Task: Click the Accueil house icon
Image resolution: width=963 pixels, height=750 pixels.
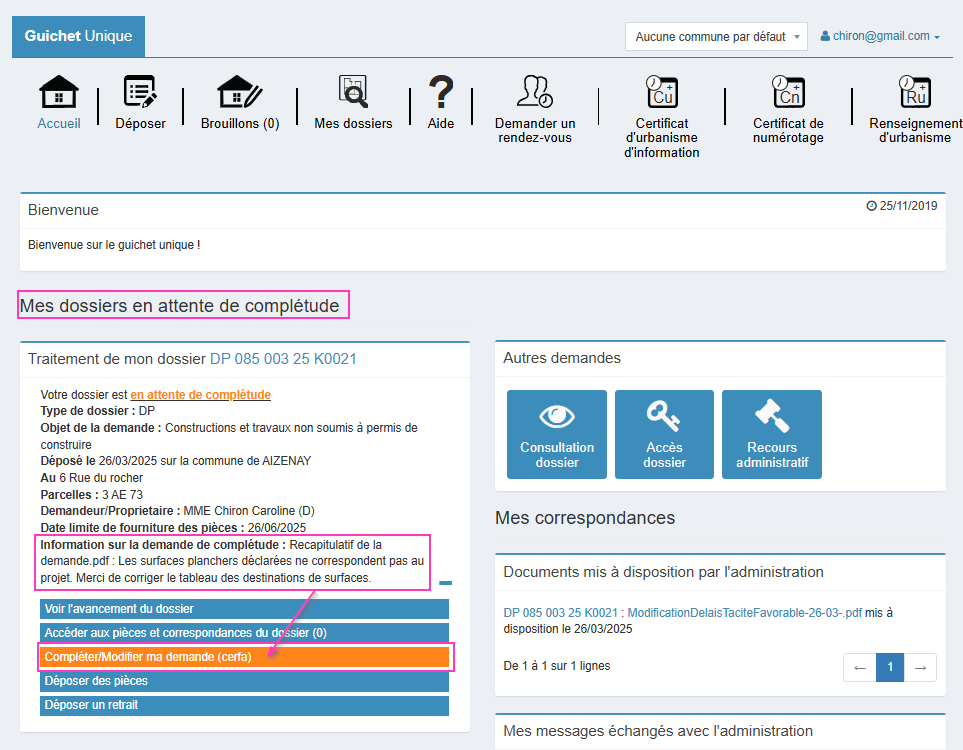Action: pyautogui.click(x=59, y=92)
